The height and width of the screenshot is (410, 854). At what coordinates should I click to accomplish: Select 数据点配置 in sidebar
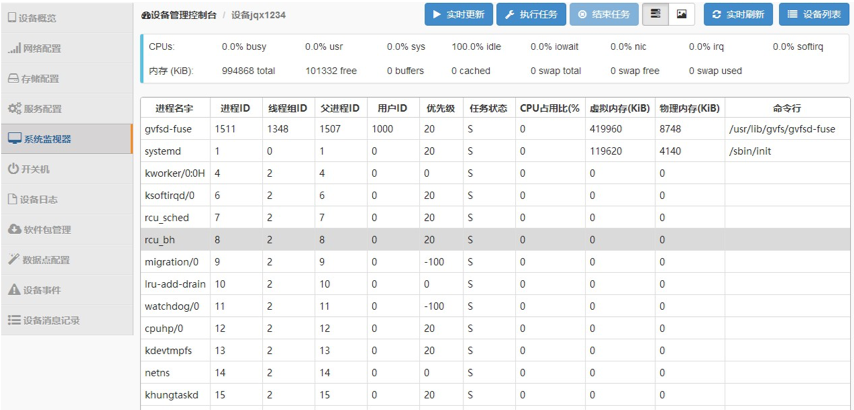point(66,260)
